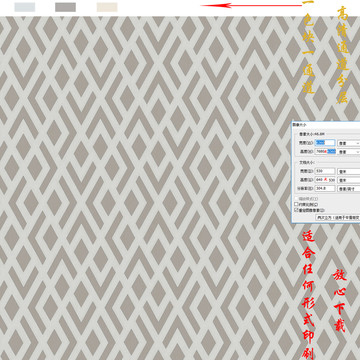This screenshot has height=360, width=360.
Task: Enable the constrain proportions checkbox
Action: click(x=296, y=204)
